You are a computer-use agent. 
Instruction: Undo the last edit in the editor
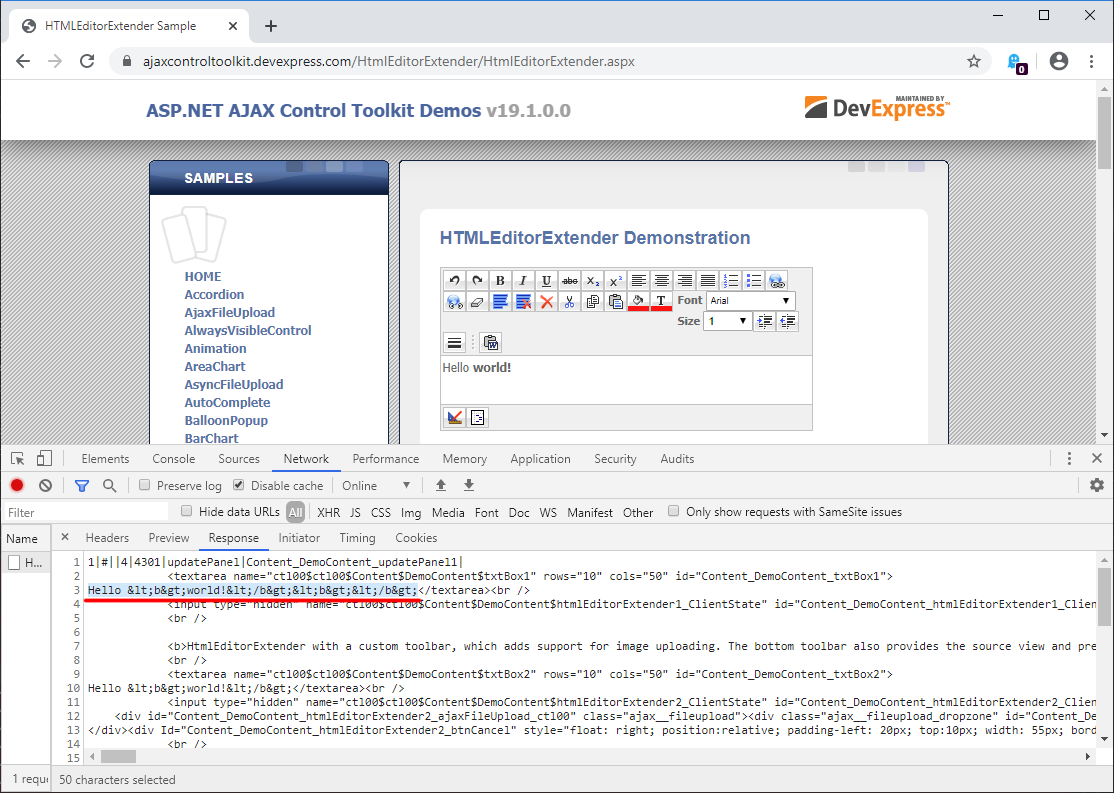point(454,280)
